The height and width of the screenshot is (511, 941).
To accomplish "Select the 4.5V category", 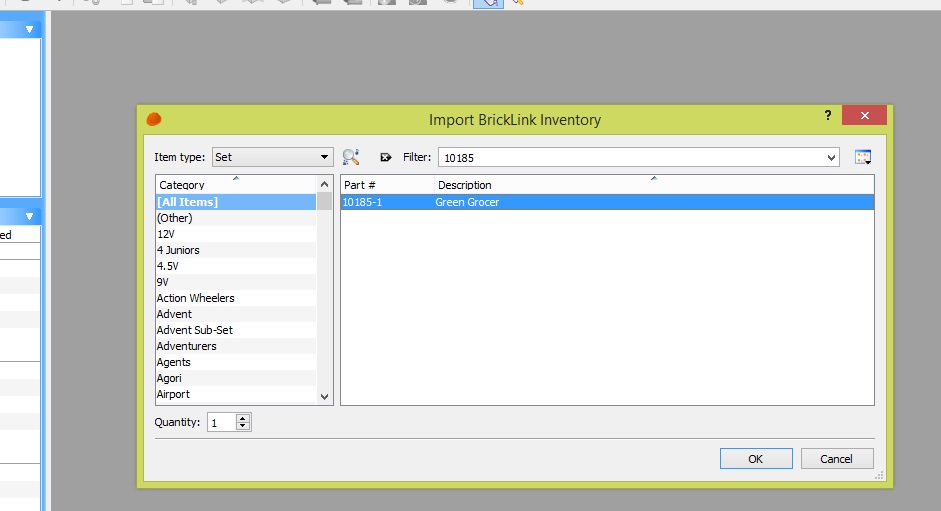I will pyautogui.click(x=236, y=266).
